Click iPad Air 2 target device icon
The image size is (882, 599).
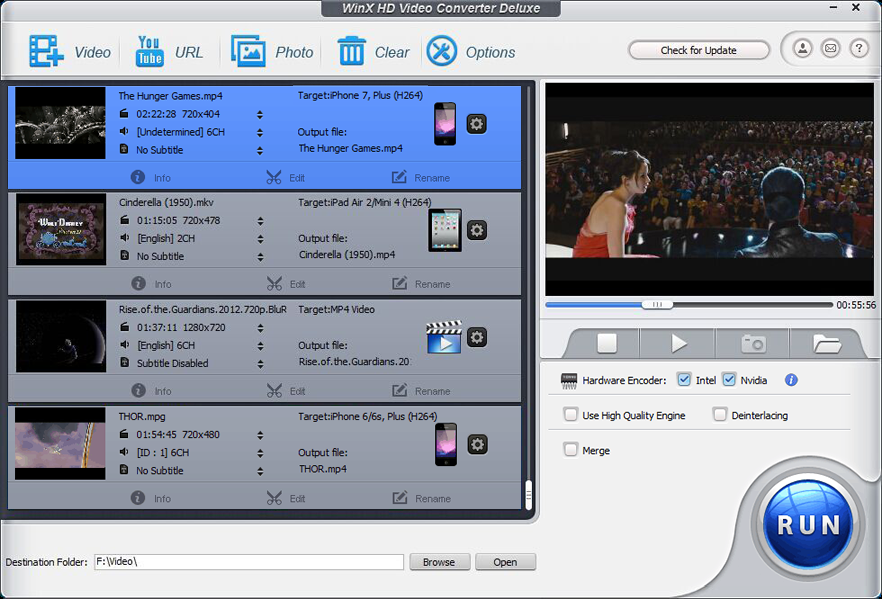click(445, 231)
